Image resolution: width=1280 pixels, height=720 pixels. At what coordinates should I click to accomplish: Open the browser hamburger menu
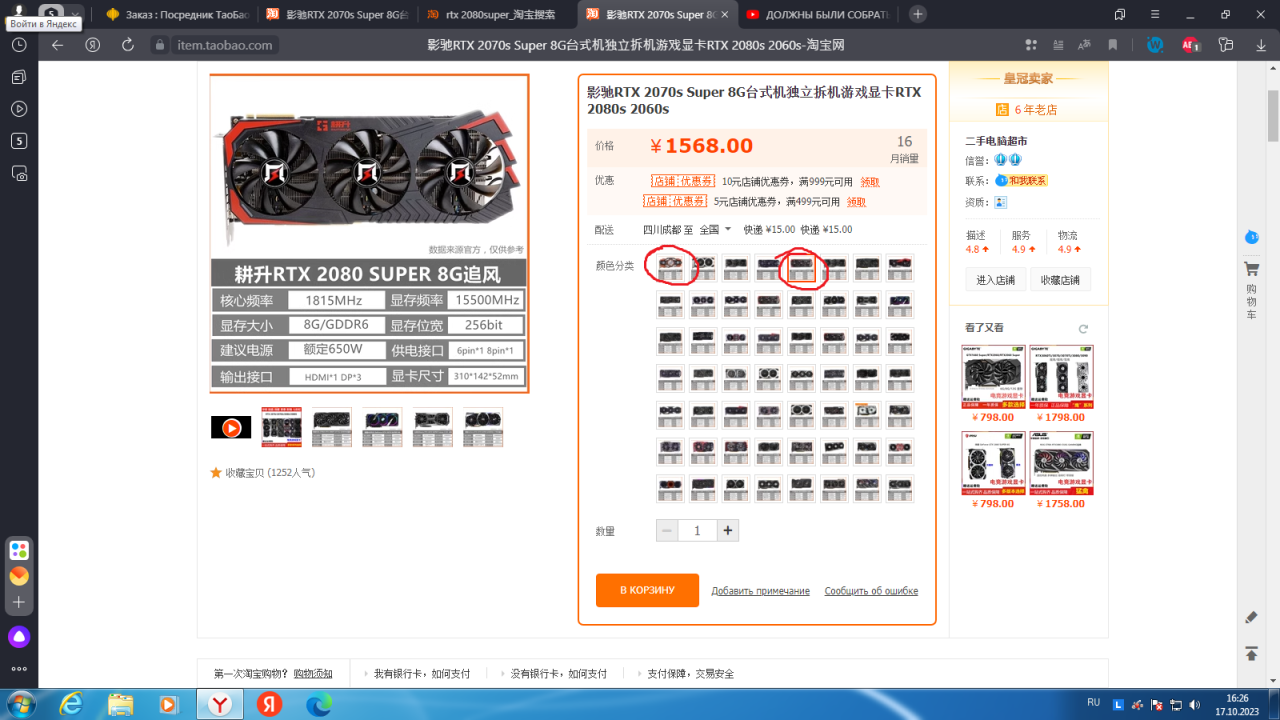pos(1155,14)
